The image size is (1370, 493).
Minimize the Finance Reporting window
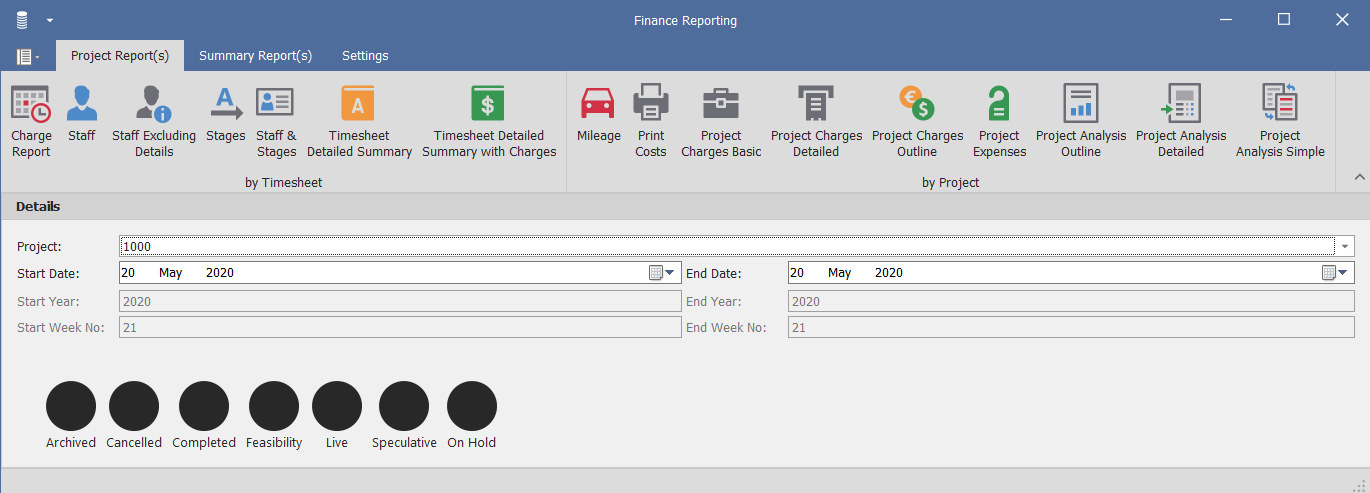1226,19
